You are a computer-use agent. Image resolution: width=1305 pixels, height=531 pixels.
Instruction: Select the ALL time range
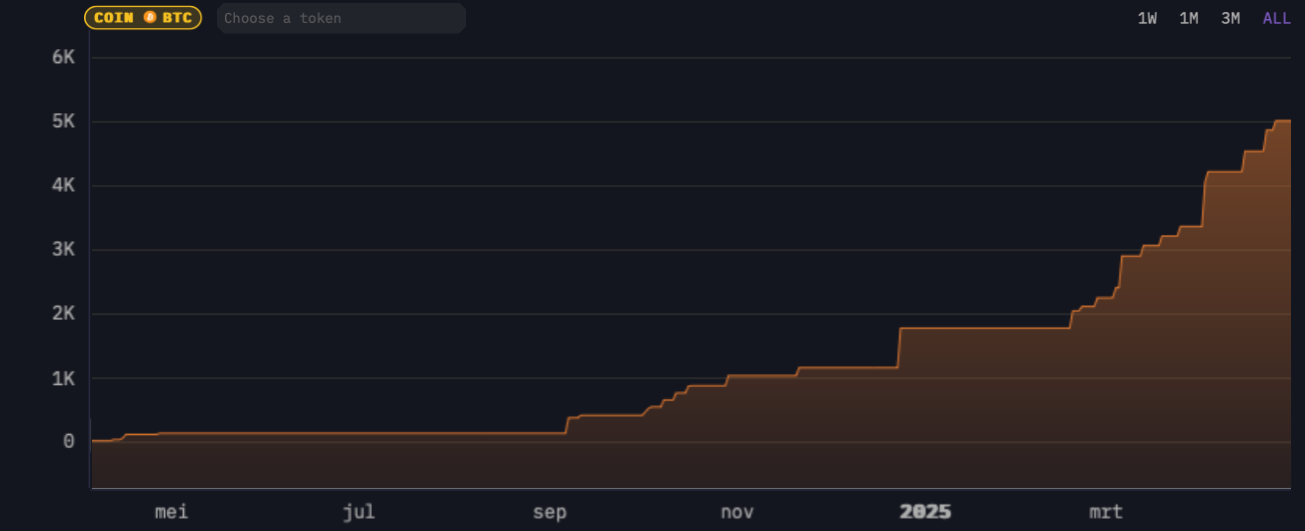coord(1276,18)
